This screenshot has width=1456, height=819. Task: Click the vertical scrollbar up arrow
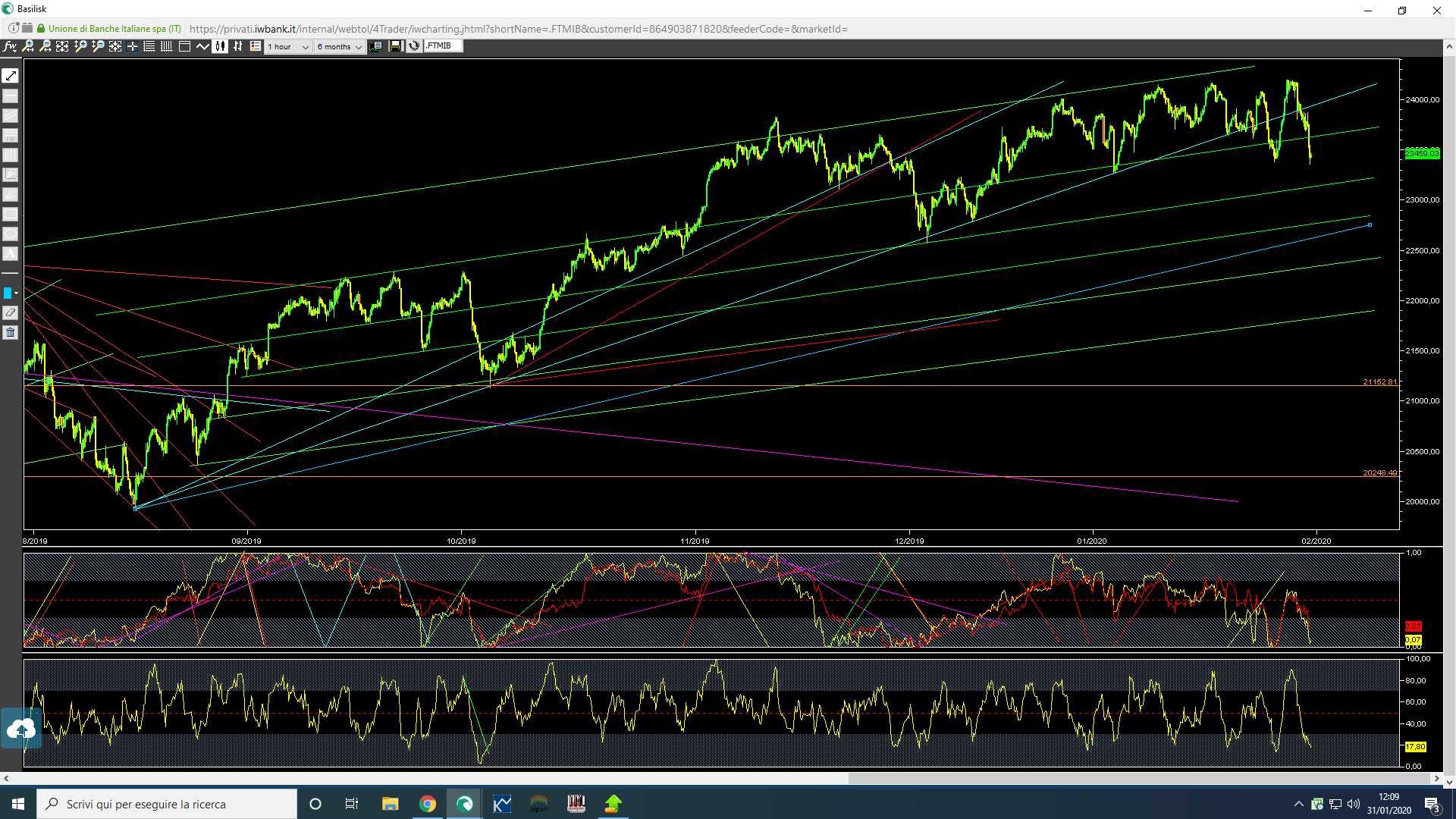(x=1449, y=46)
